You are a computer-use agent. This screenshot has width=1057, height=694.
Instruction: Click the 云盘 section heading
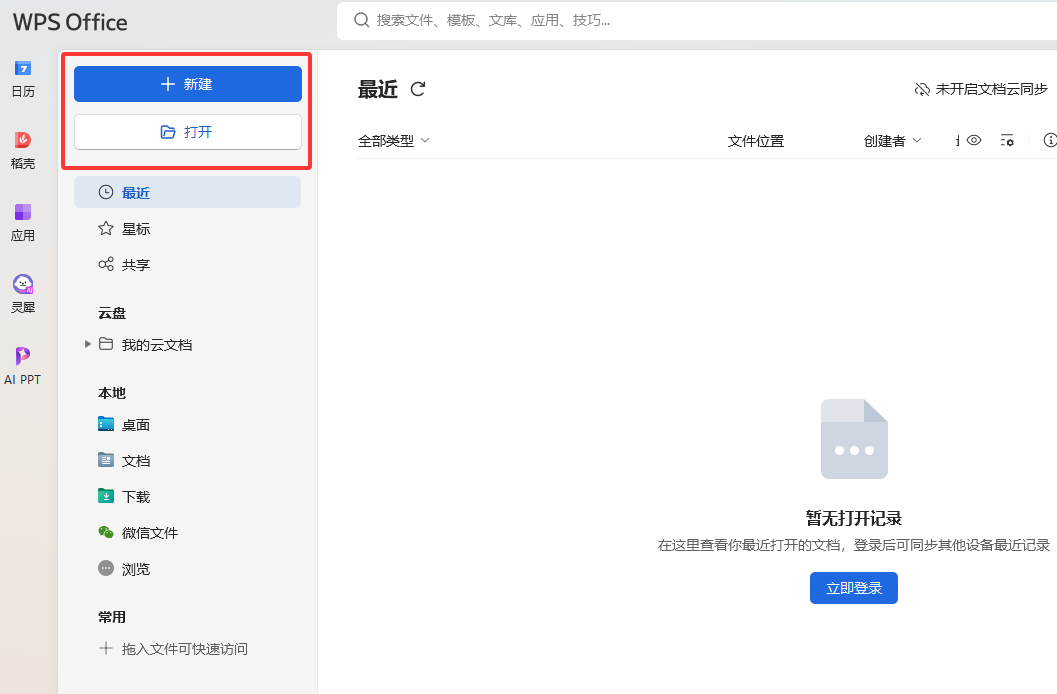click(x=112, y=313)
